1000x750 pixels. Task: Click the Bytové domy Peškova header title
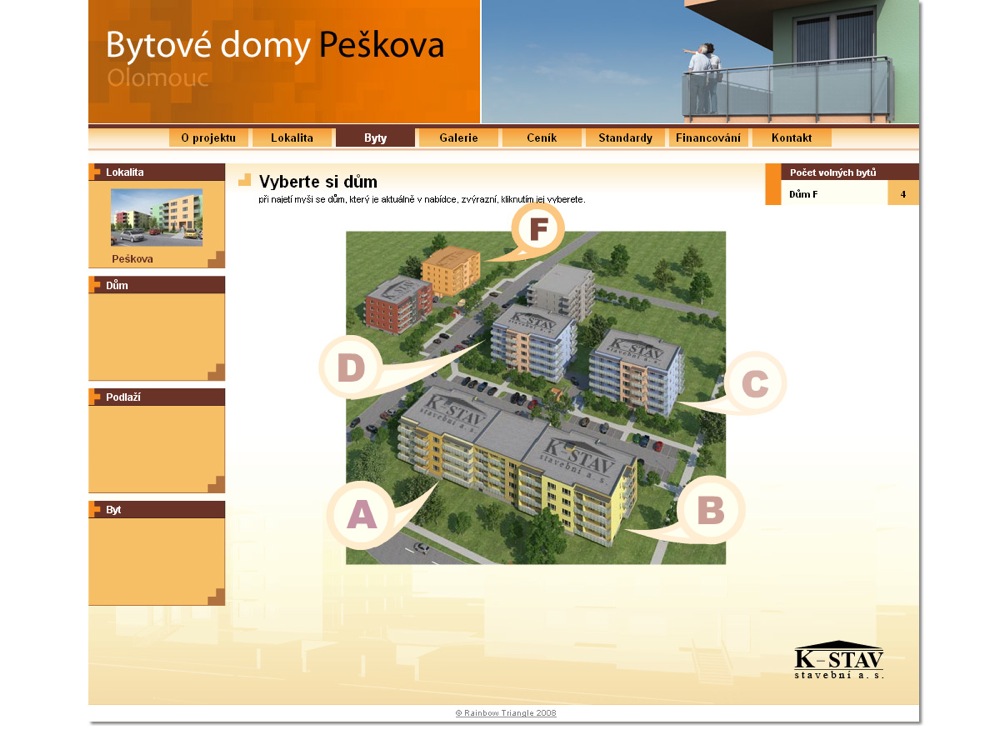(274, 45)
